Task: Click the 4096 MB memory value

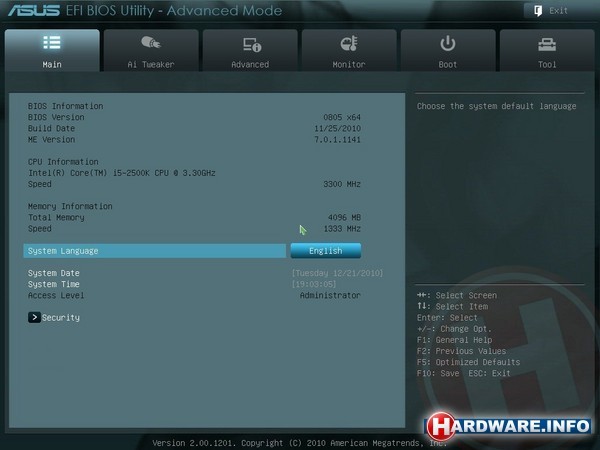Action: [x=344, y=217]
